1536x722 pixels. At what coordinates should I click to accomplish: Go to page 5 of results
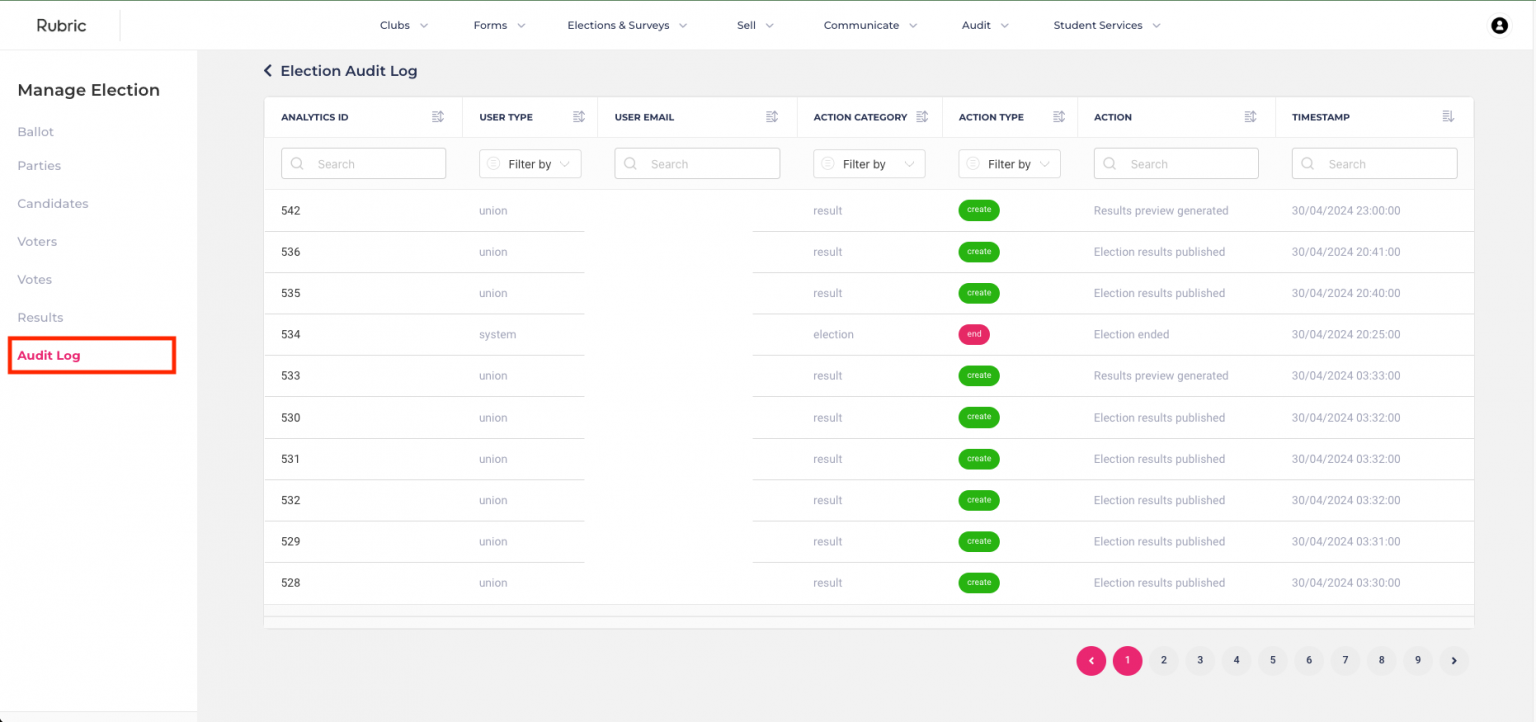tap(1273, 660)
